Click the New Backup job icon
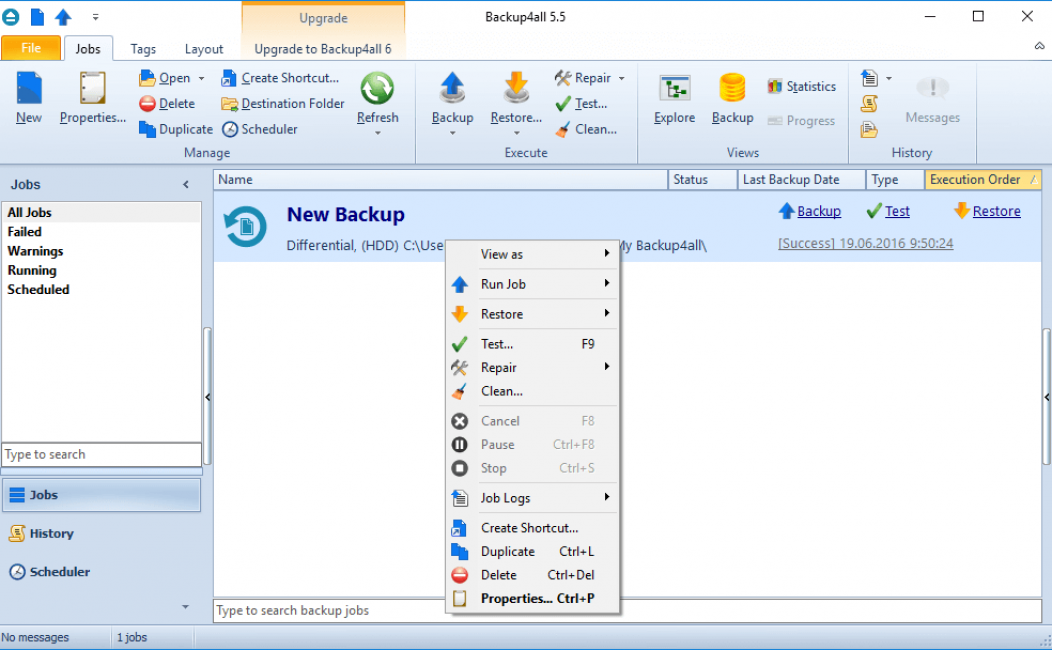 [x=245, y=227]
